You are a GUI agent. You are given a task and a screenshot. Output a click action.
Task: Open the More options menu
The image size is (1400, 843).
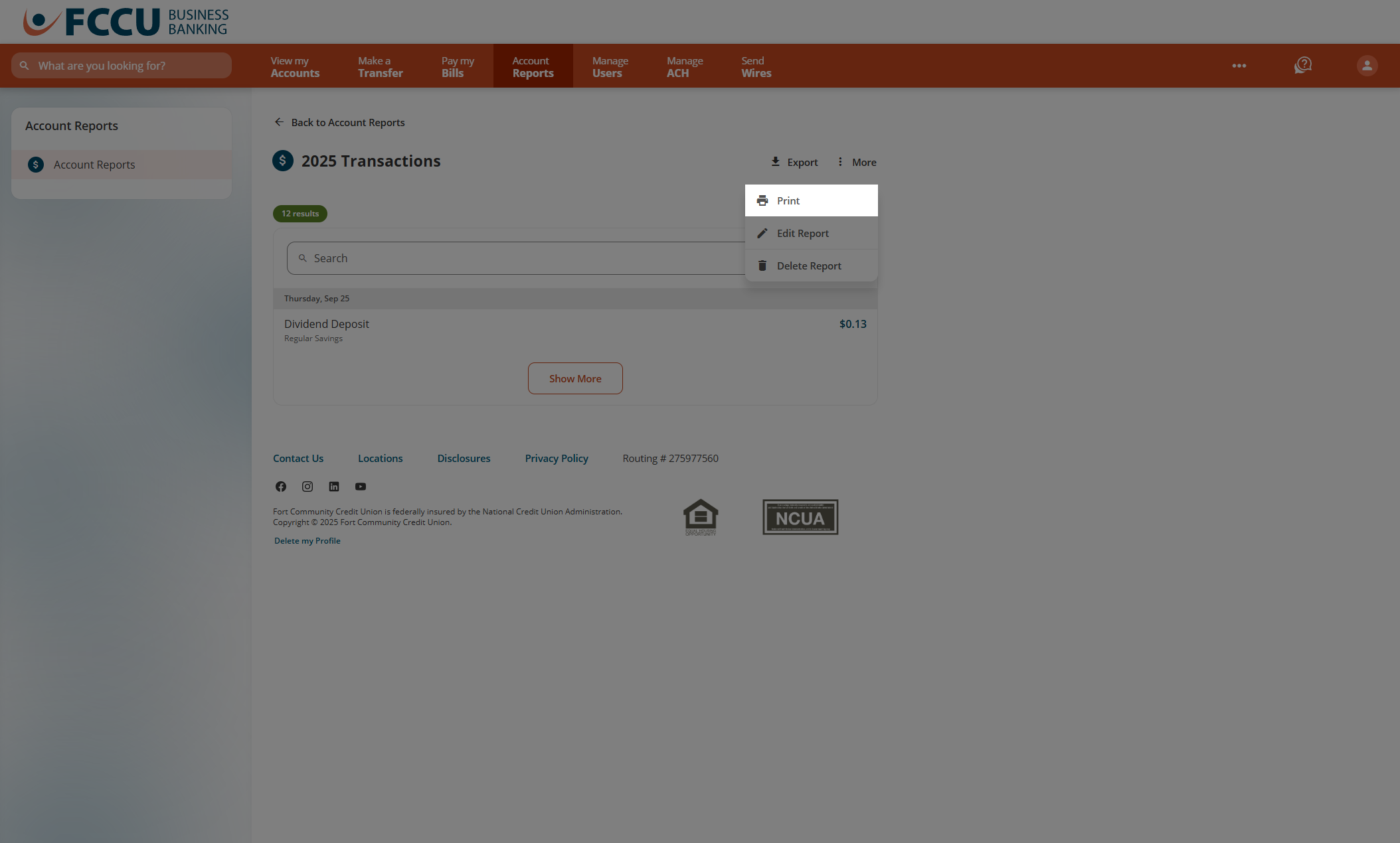[x=856, y=162]
